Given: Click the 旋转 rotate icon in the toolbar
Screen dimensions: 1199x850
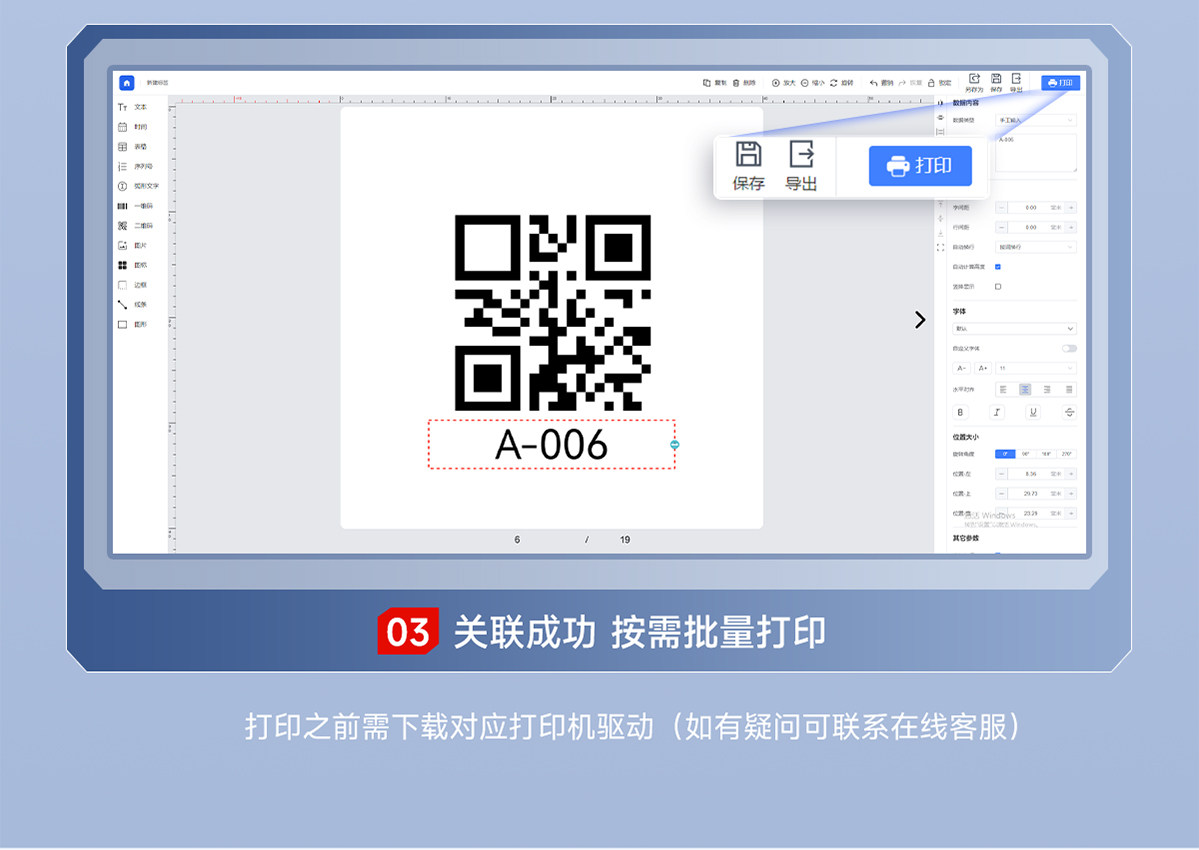Looking at the screenshot, I should (833, 83).
